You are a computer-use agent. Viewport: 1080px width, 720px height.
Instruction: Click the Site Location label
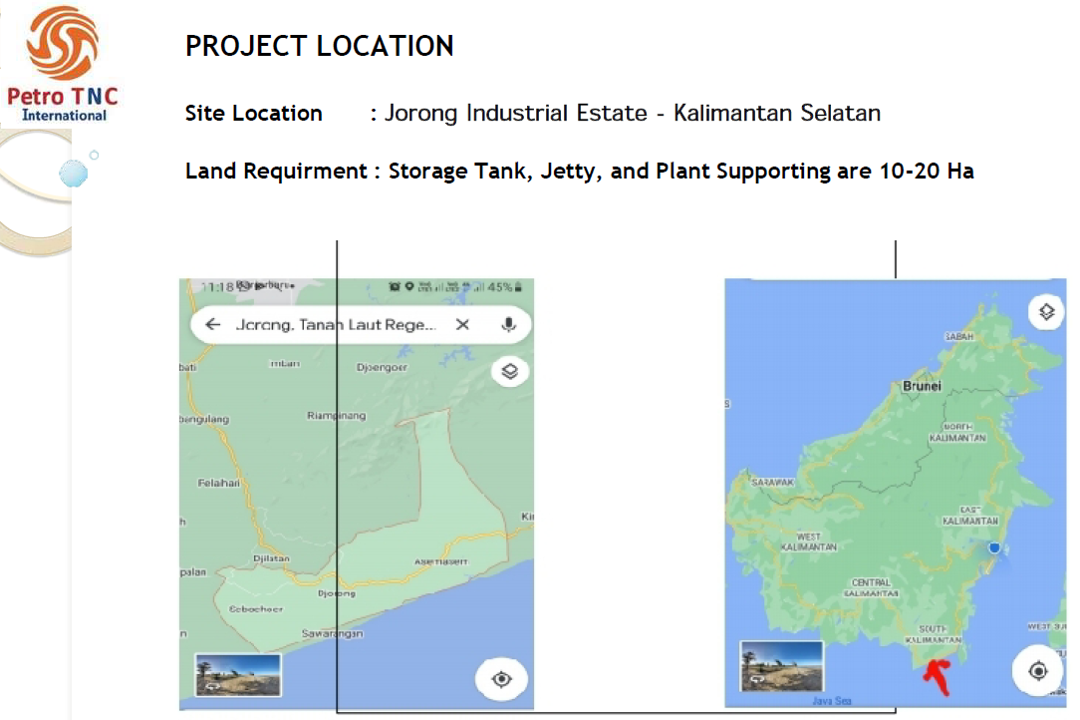pyautogui.click(x=253, y=113)
